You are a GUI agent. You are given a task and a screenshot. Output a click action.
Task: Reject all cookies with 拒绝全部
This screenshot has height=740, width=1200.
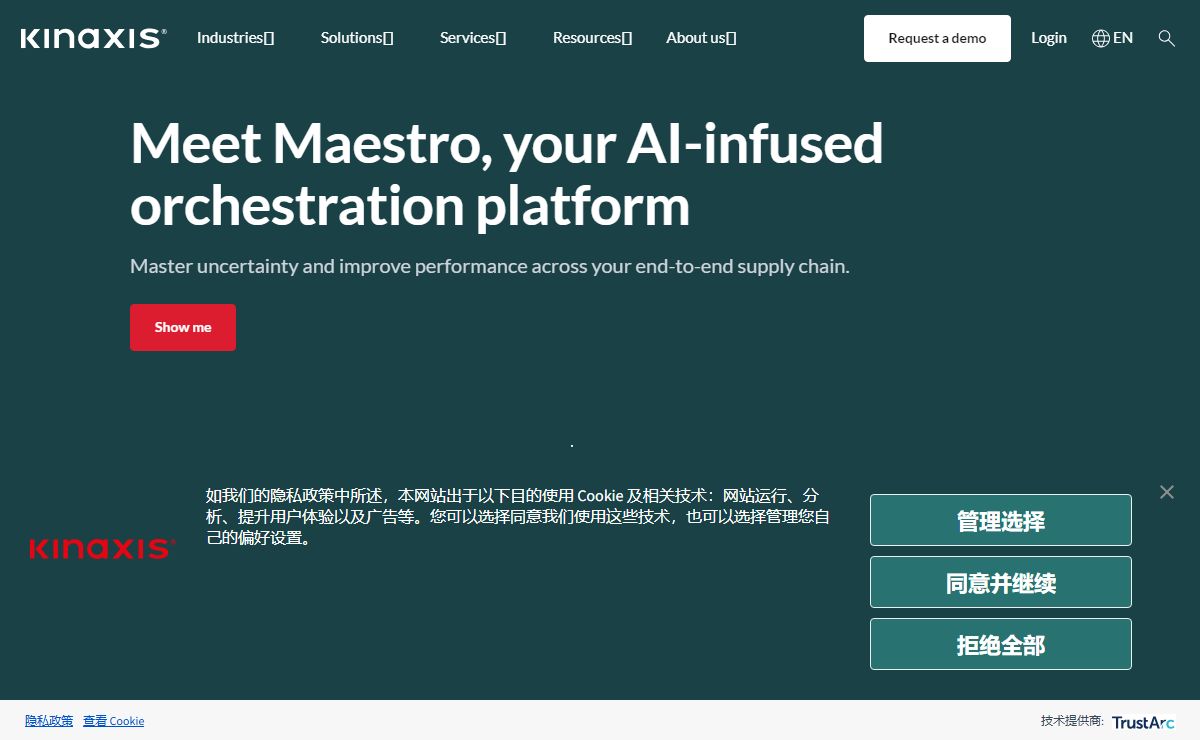tap(1001, 644)
